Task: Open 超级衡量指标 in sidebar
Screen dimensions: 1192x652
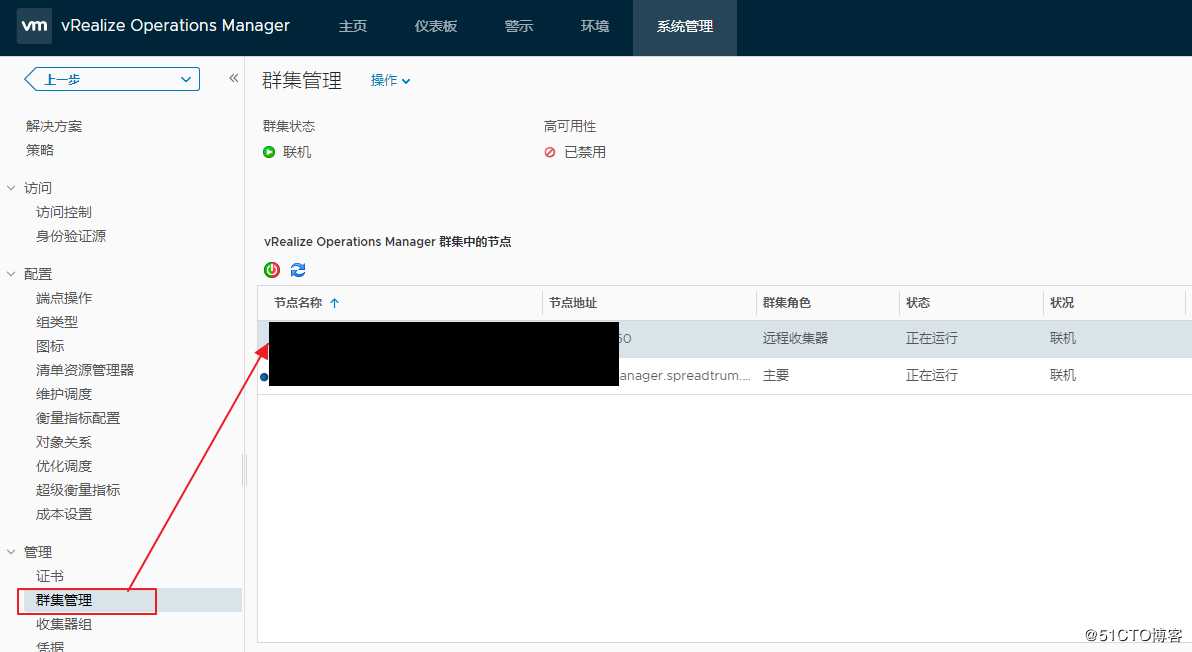Action: 78,490
